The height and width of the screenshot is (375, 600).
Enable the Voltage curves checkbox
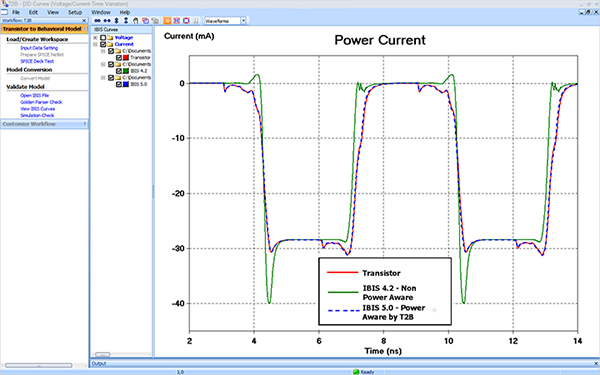point(103,38)
